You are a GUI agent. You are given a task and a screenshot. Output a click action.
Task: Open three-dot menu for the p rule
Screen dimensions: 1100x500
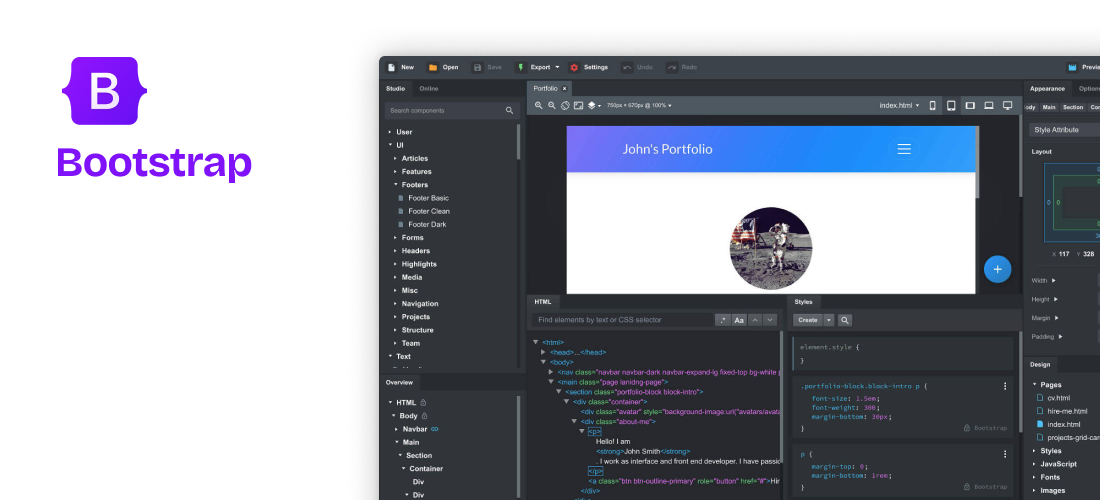tap(1005, 454)
